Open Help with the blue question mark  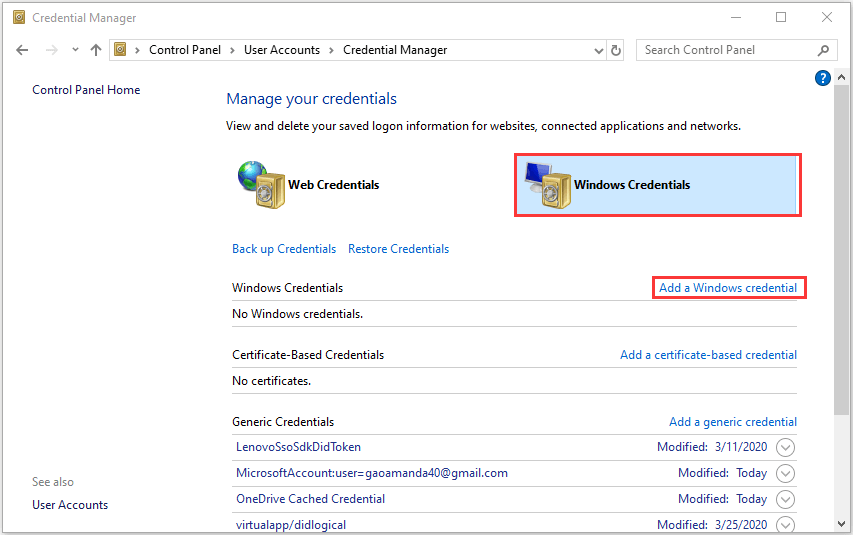coord(823,78)
